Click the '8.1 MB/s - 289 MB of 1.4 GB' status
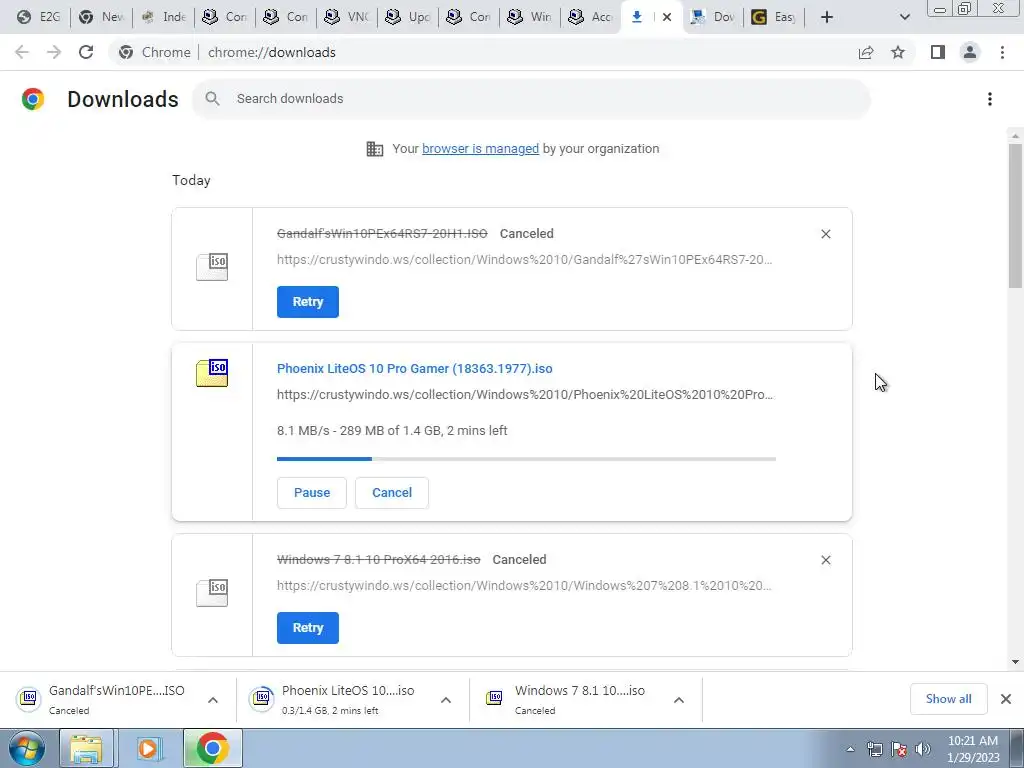 tap(392, 430)
